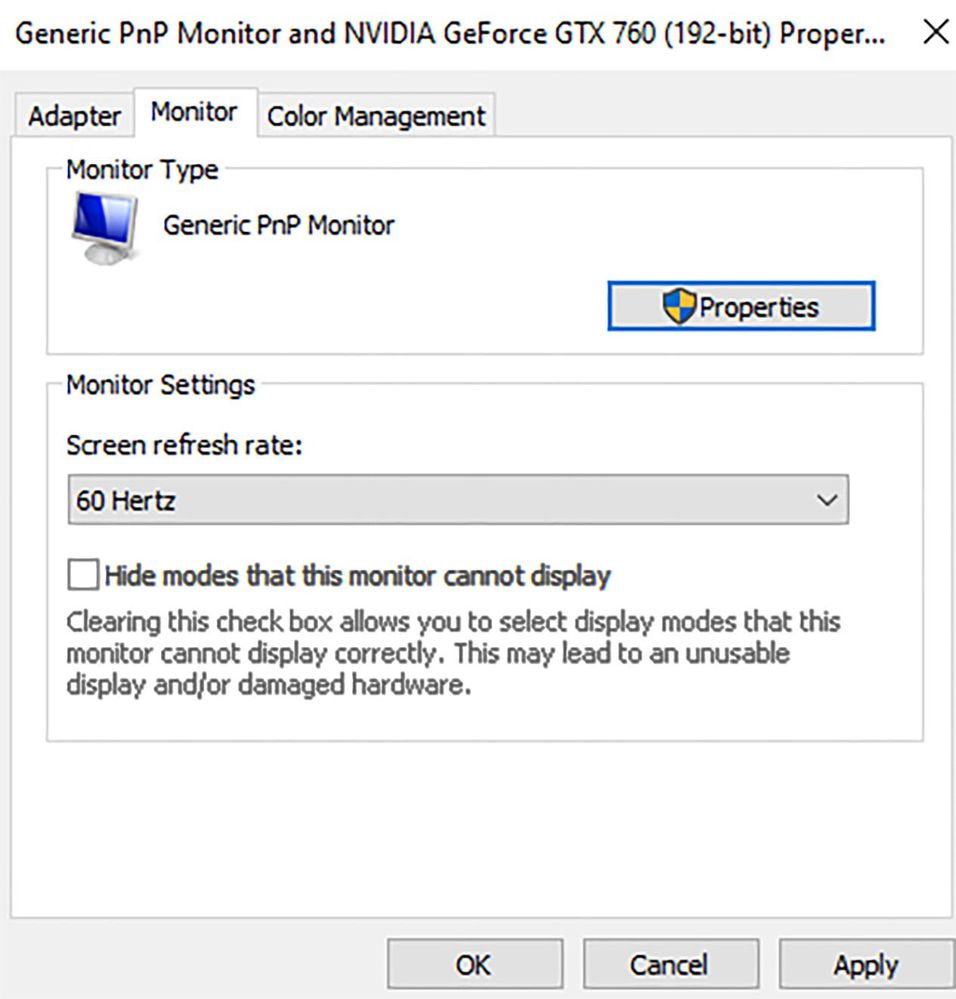Select the Monitor tab
The width and height of the screenshot is (956, 999).
194,112
